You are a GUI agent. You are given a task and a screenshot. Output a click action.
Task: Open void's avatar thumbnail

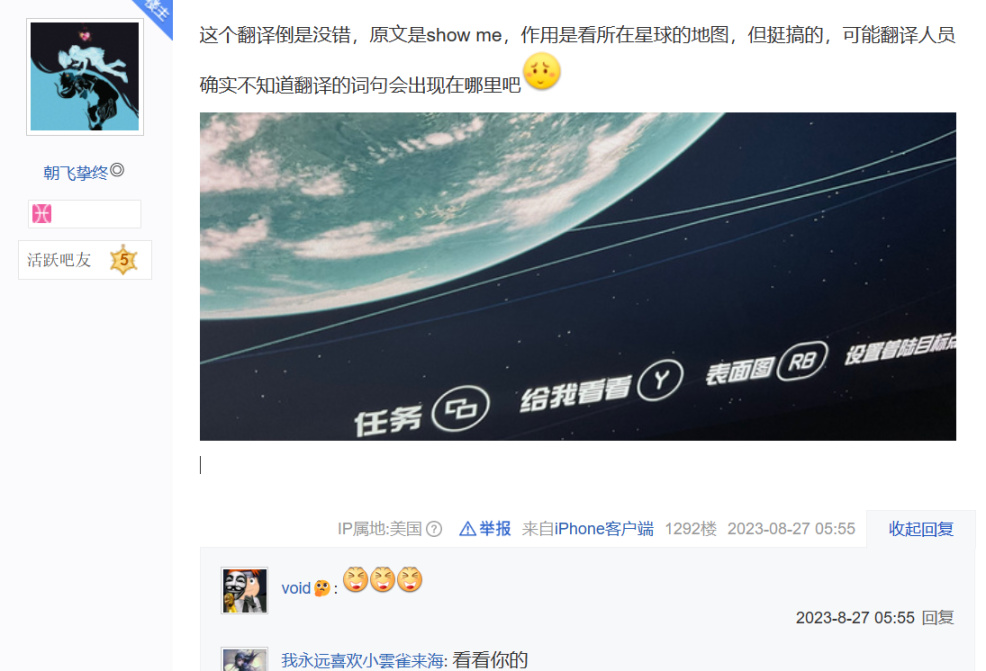[x=245, y=591]
